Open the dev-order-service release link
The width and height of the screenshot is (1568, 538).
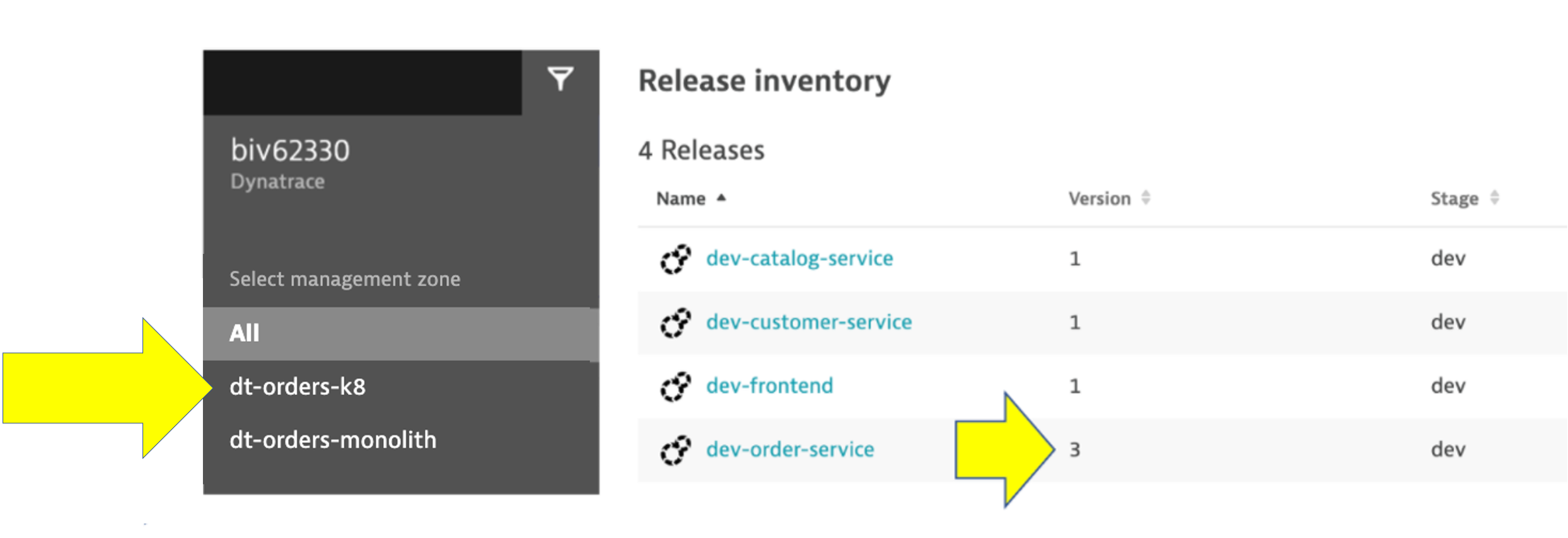click(790, 449)
